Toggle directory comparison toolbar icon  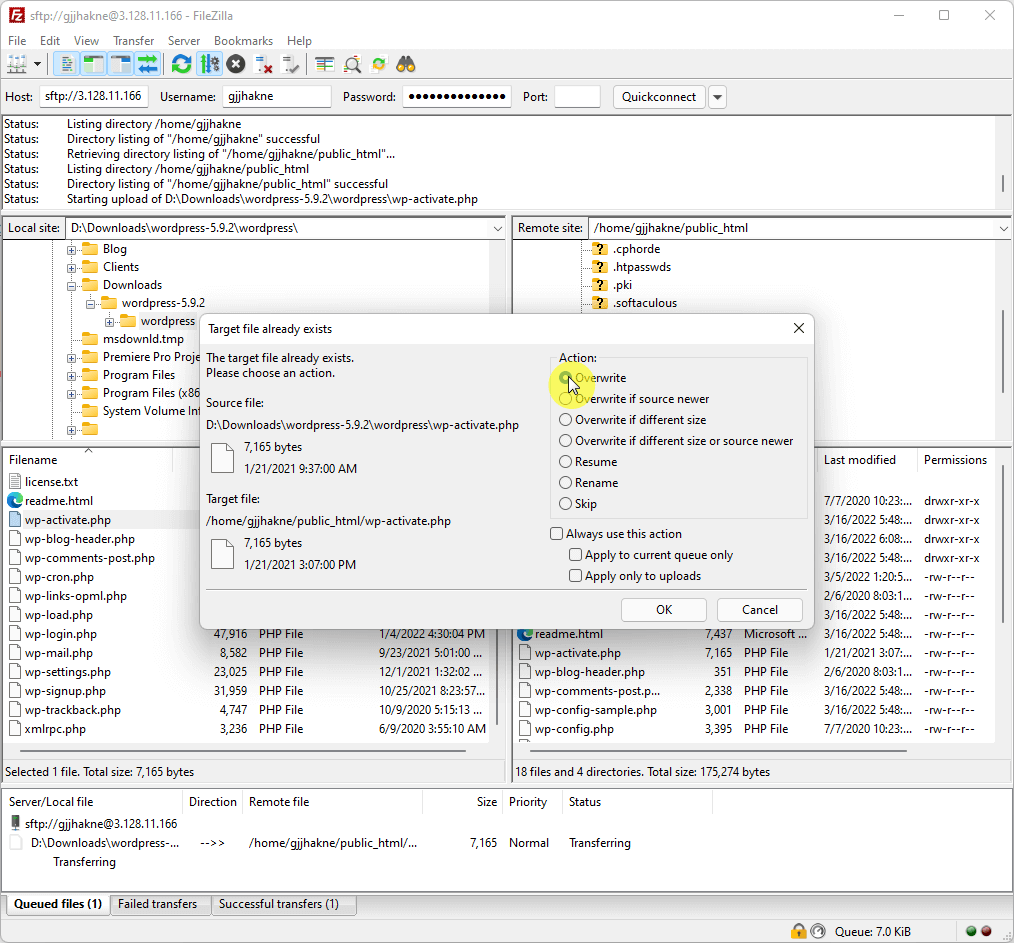[352, 64]
